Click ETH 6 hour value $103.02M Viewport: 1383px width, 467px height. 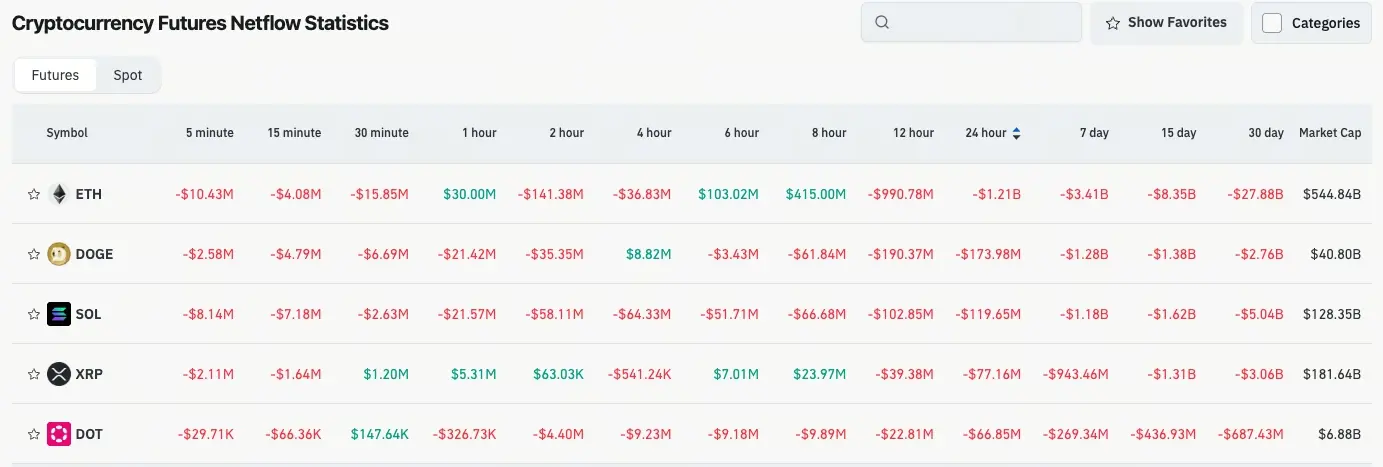point(729,194)
